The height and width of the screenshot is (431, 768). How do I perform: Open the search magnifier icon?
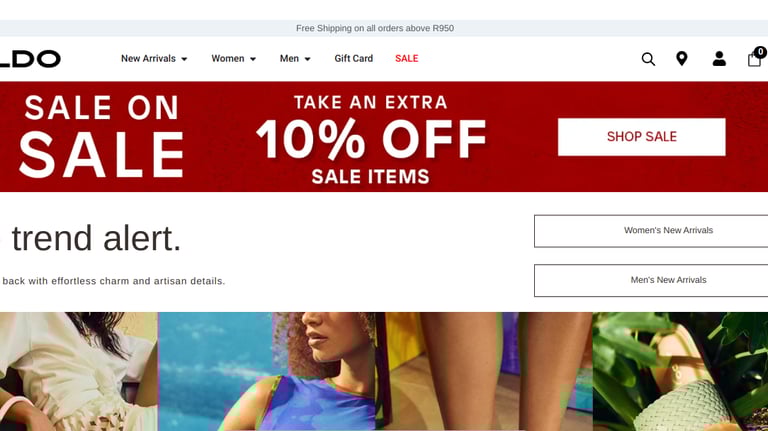648,59
